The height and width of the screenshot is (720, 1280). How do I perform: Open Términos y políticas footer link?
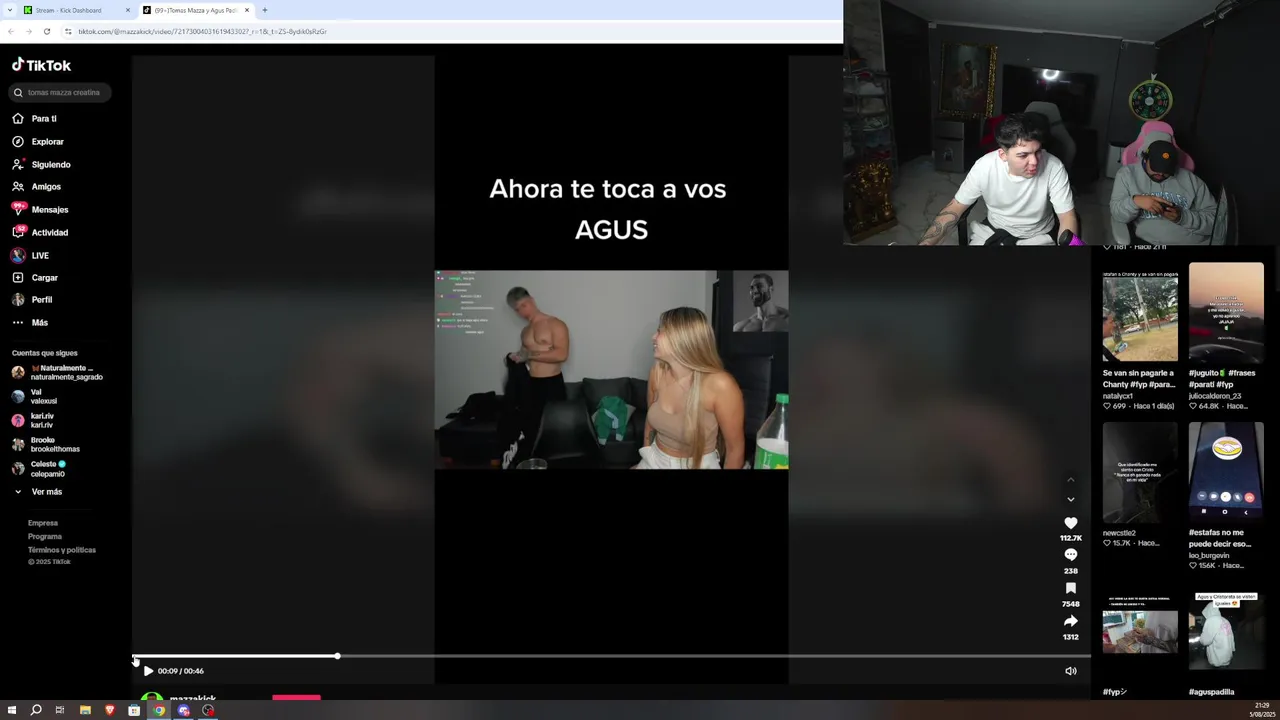62,550
